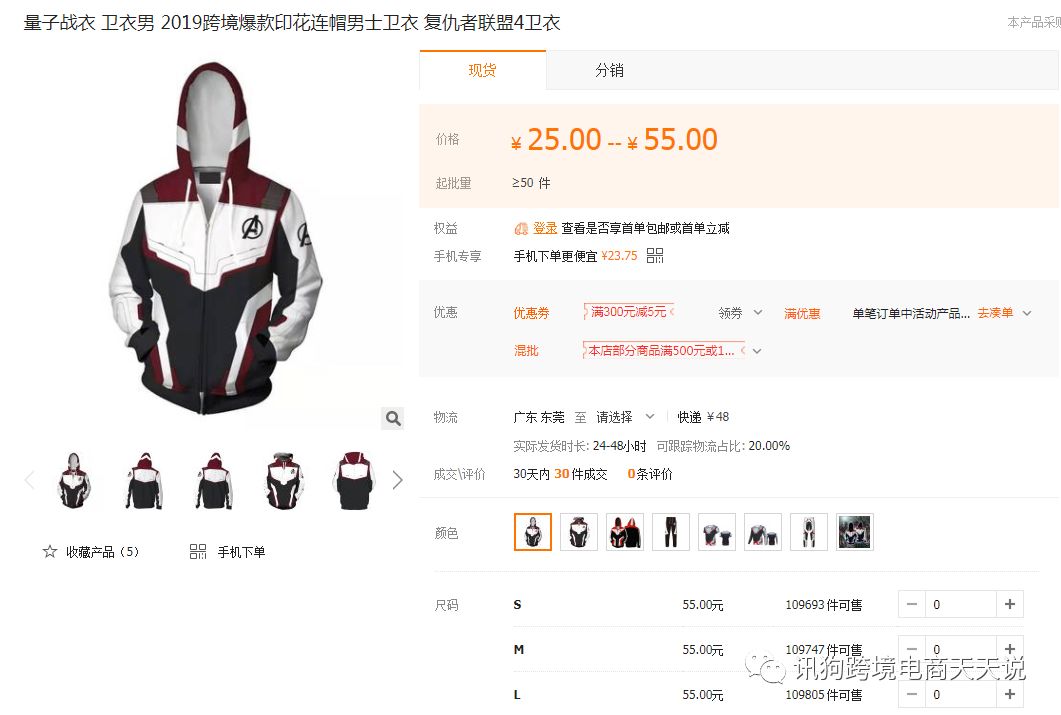
Task: Click the size S quantity input field
Action: [x=961, y=604]
